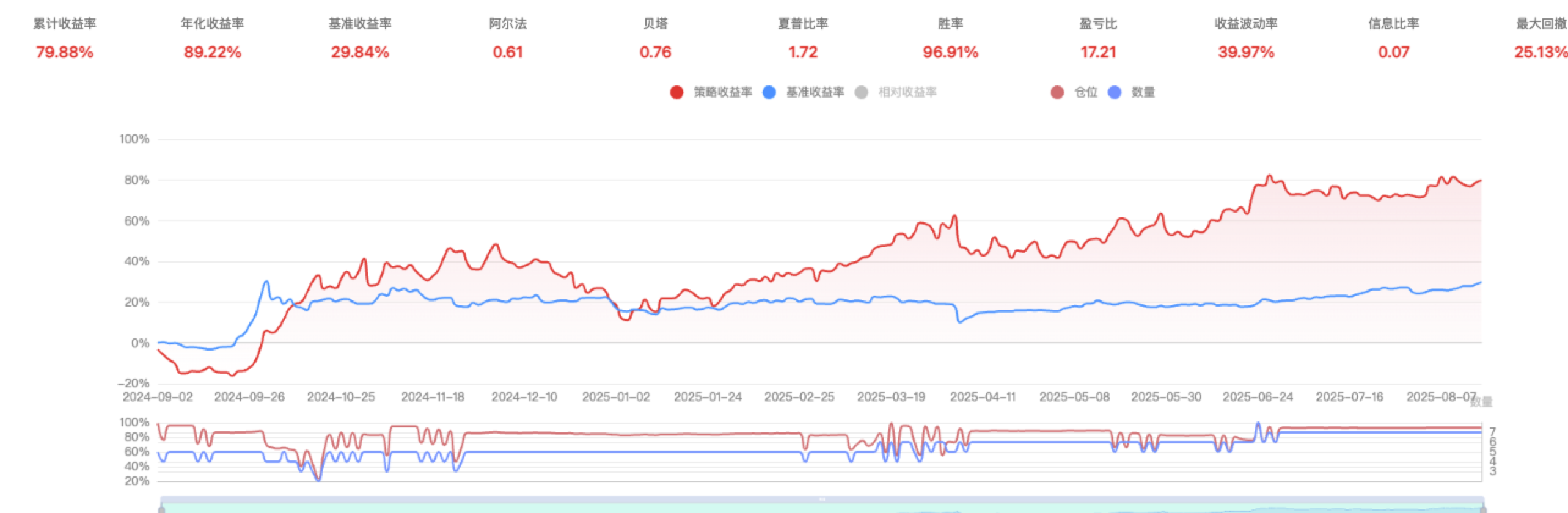
Task: Click the 胜率 metric label
Action: pyautogui.click(x=950, y=24)
